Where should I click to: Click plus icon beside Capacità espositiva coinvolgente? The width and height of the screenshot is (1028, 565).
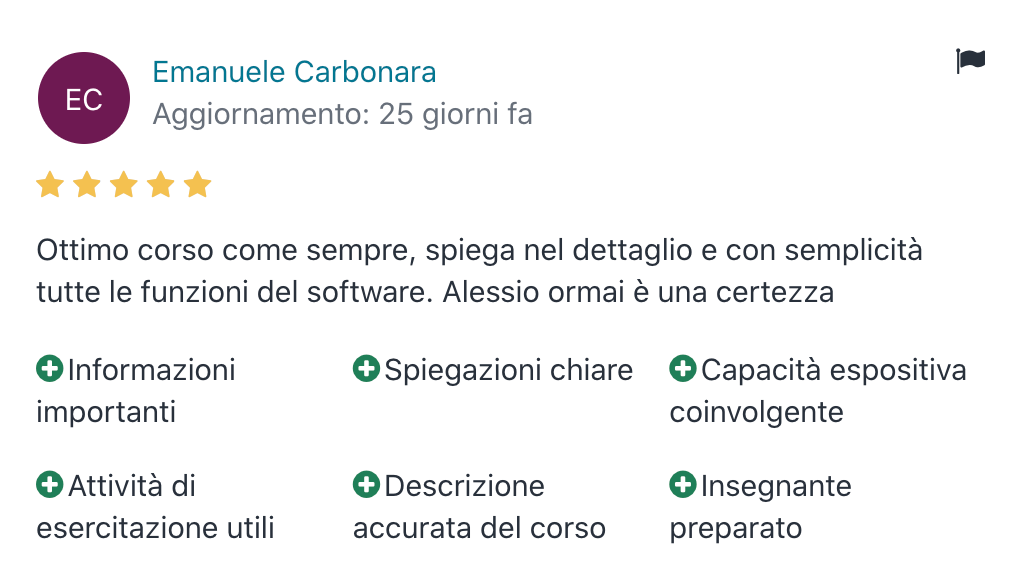pyautogui.click(x=682, y=369)
